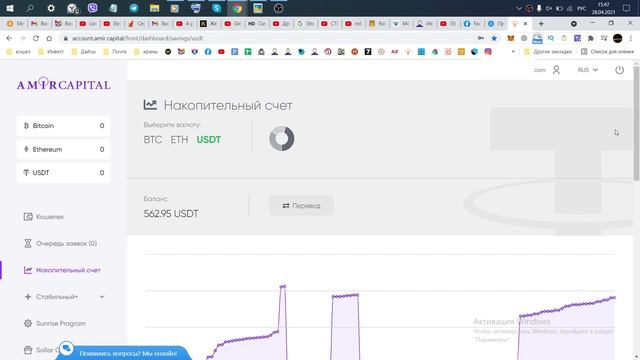This screenshot has height=360, width=640.
Task: Open the MetaMask fox extension
Action: point(511,38)
